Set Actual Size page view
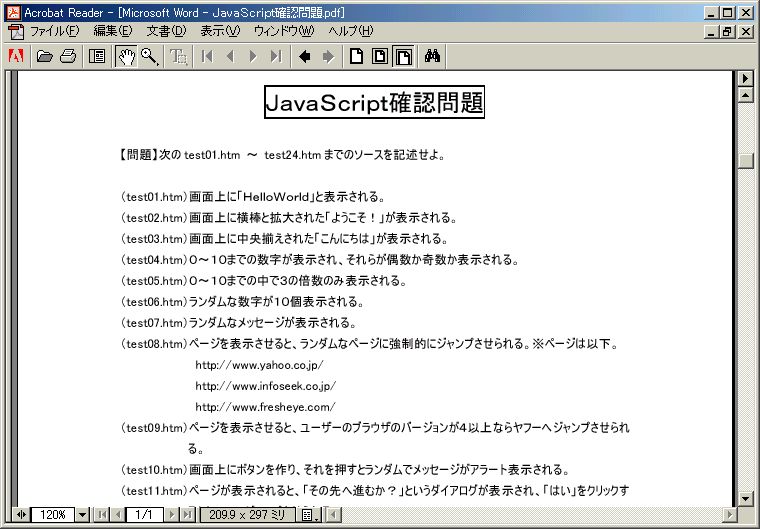The image size is (760, 529). click(x=356, y=56)
